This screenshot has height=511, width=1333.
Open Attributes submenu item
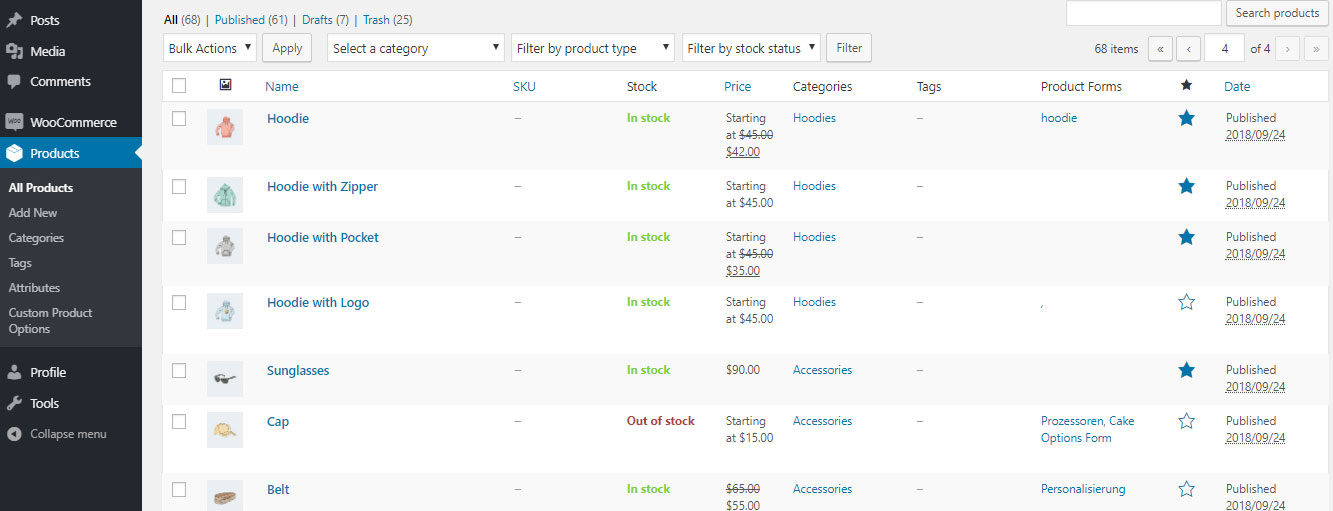(x=34, y=288)
